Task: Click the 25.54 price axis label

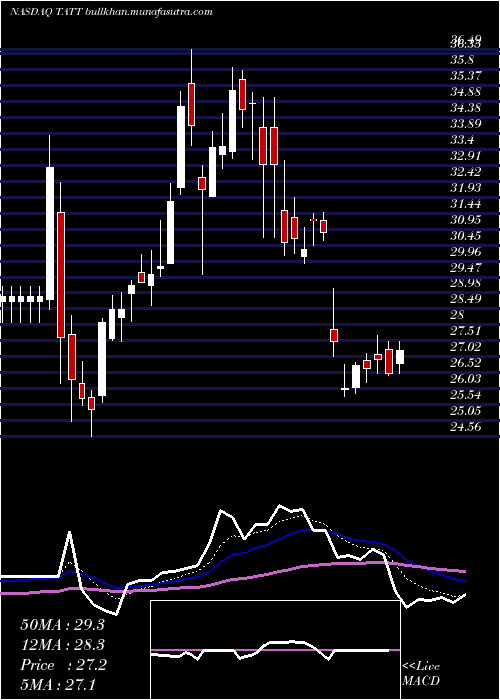Action: pyautogui.click(x=465, y=395)
